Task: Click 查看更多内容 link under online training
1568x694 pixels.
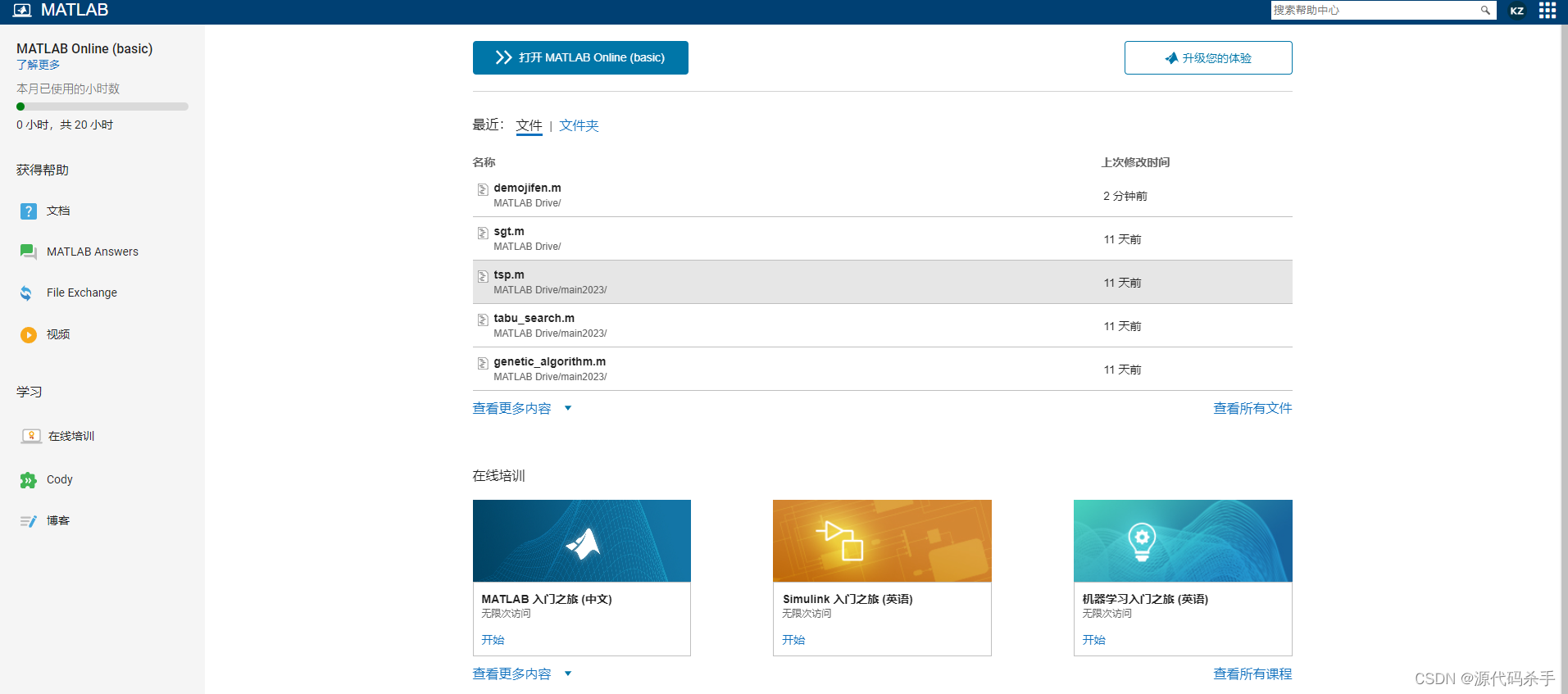Action: click(511, 674)
